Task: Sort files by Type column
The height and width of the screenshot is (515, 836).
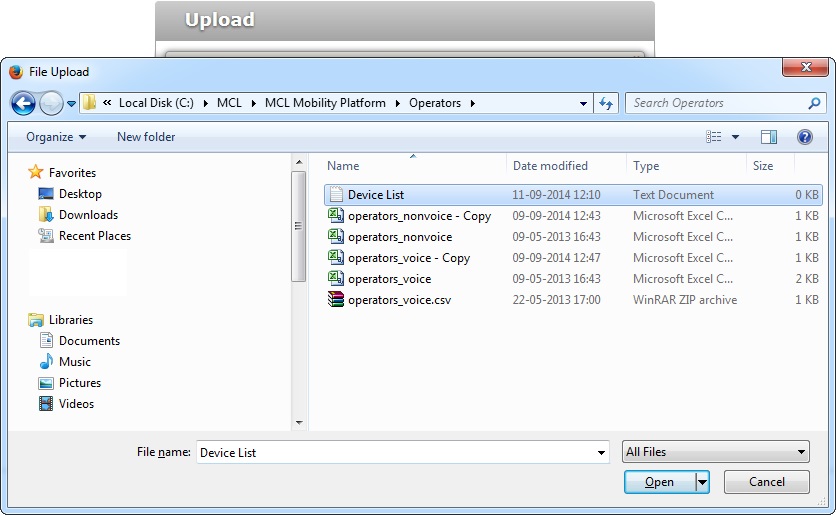Action: [x=646, y=166]
